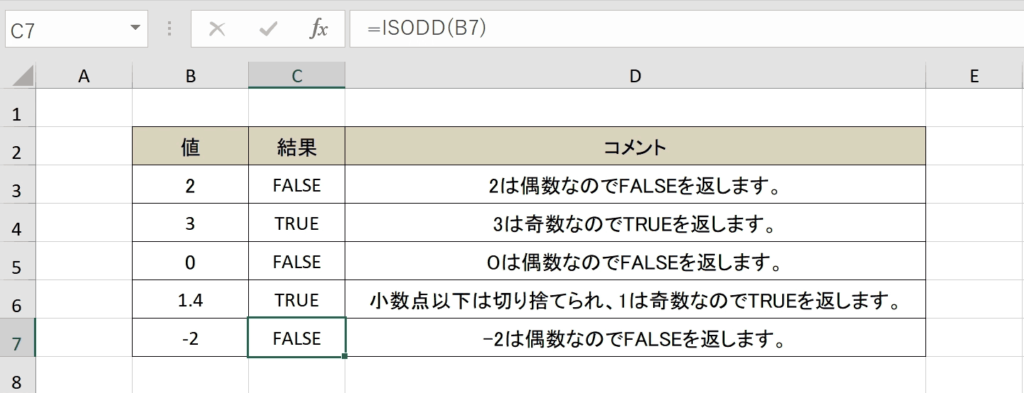Select column E header

974,76
